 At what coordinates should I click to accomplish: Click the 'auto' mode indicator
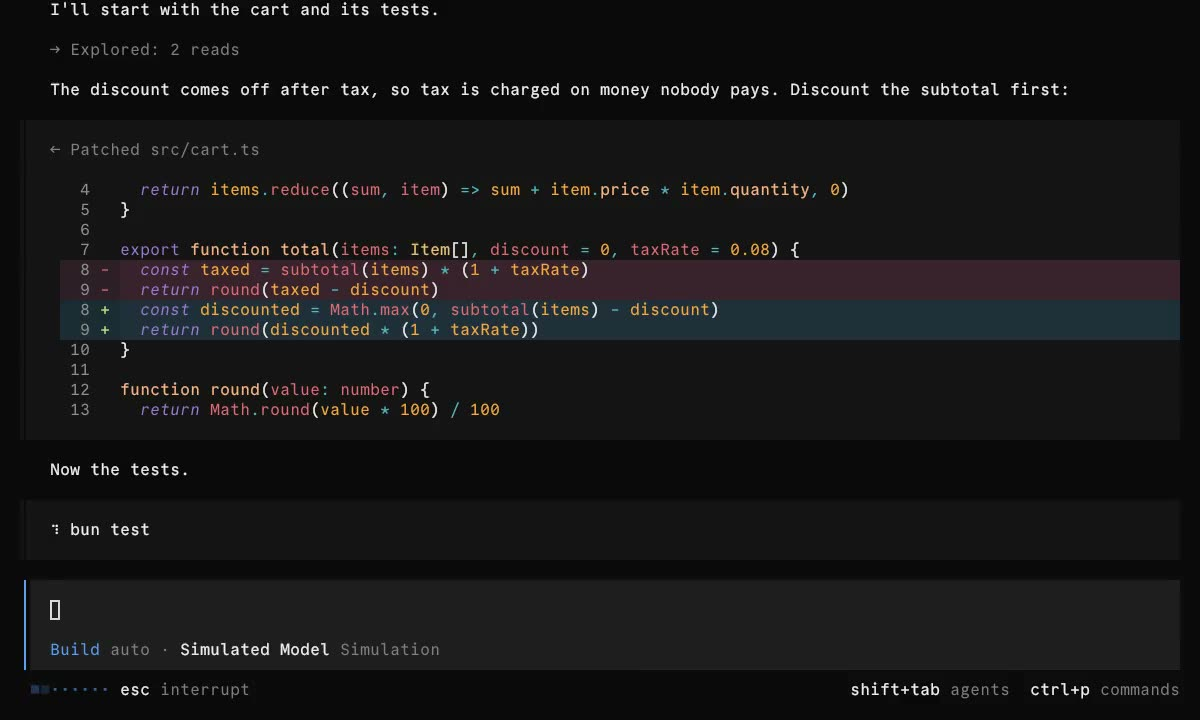130,649
